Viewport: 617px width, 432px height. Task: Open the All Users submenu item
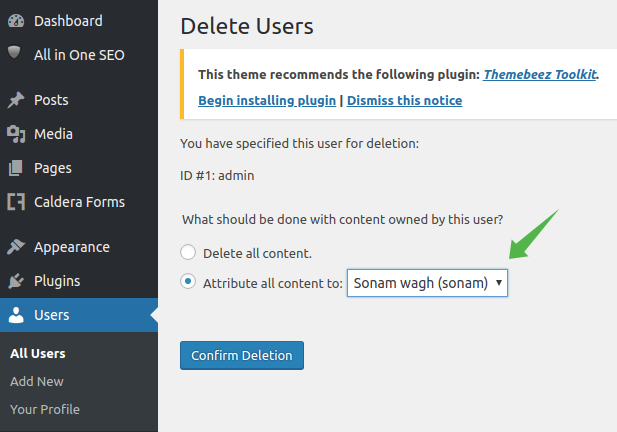click(37, 353)
